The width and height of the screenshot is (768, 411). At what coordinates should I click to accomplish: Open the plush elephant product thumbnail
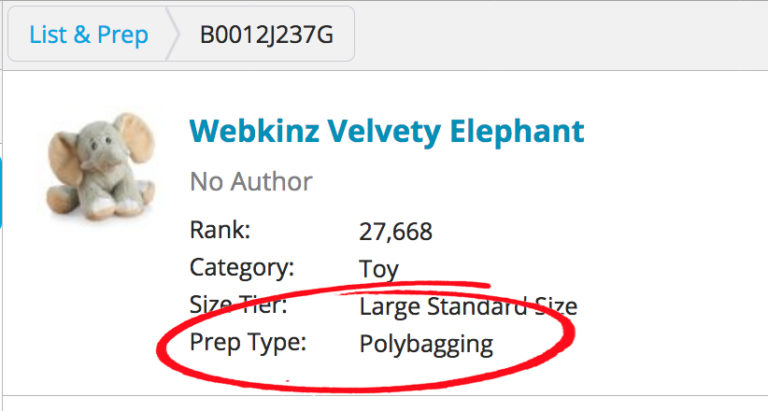tap(100, 166)
